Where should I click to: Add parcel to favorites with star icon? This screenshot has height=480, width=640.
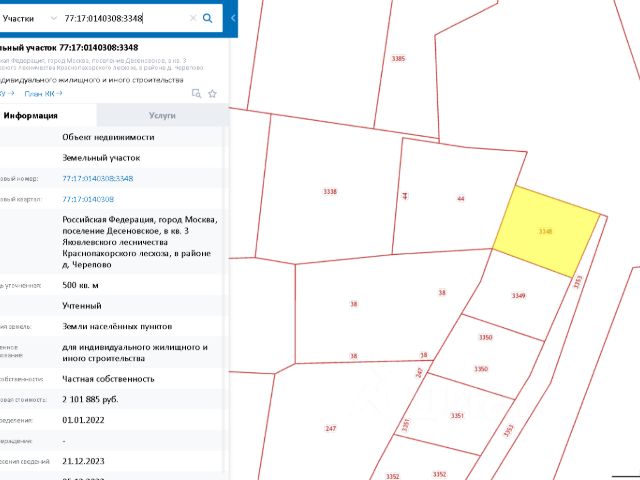tap(212, 94)
